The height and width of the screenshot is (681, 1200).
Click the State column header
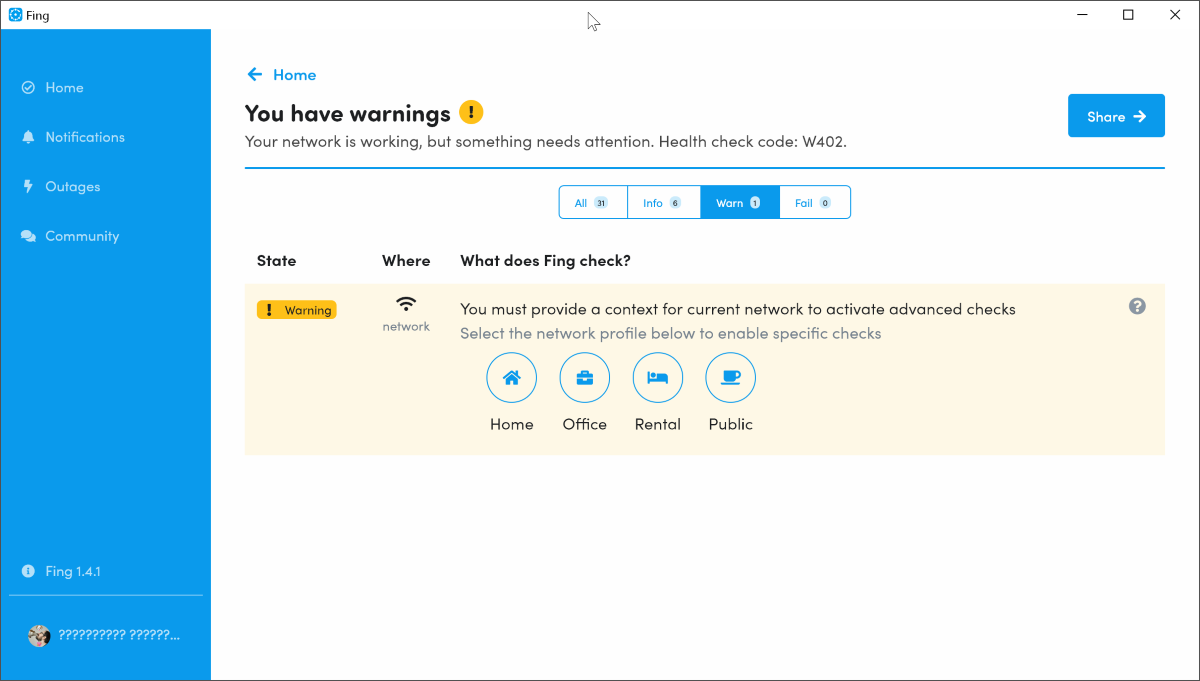coord(277,261)
